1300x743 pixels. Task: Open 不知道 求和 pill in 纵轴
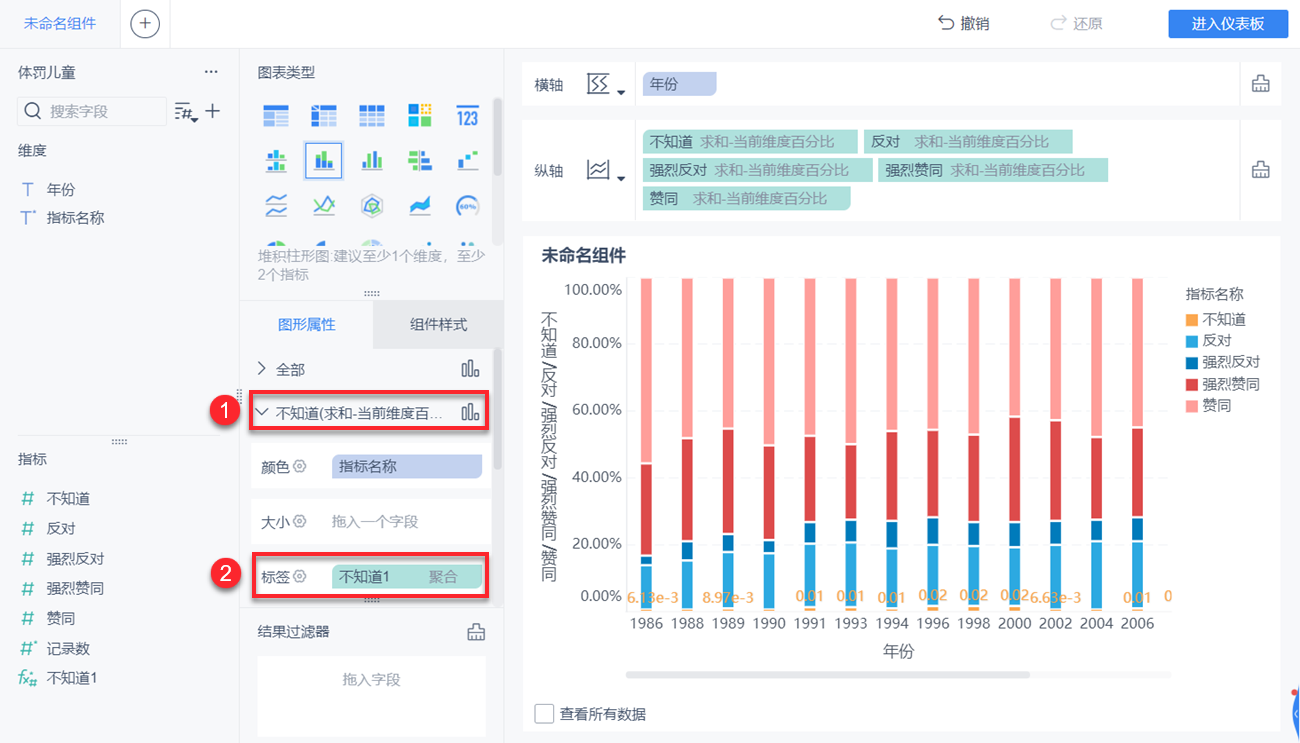point(750,142)
